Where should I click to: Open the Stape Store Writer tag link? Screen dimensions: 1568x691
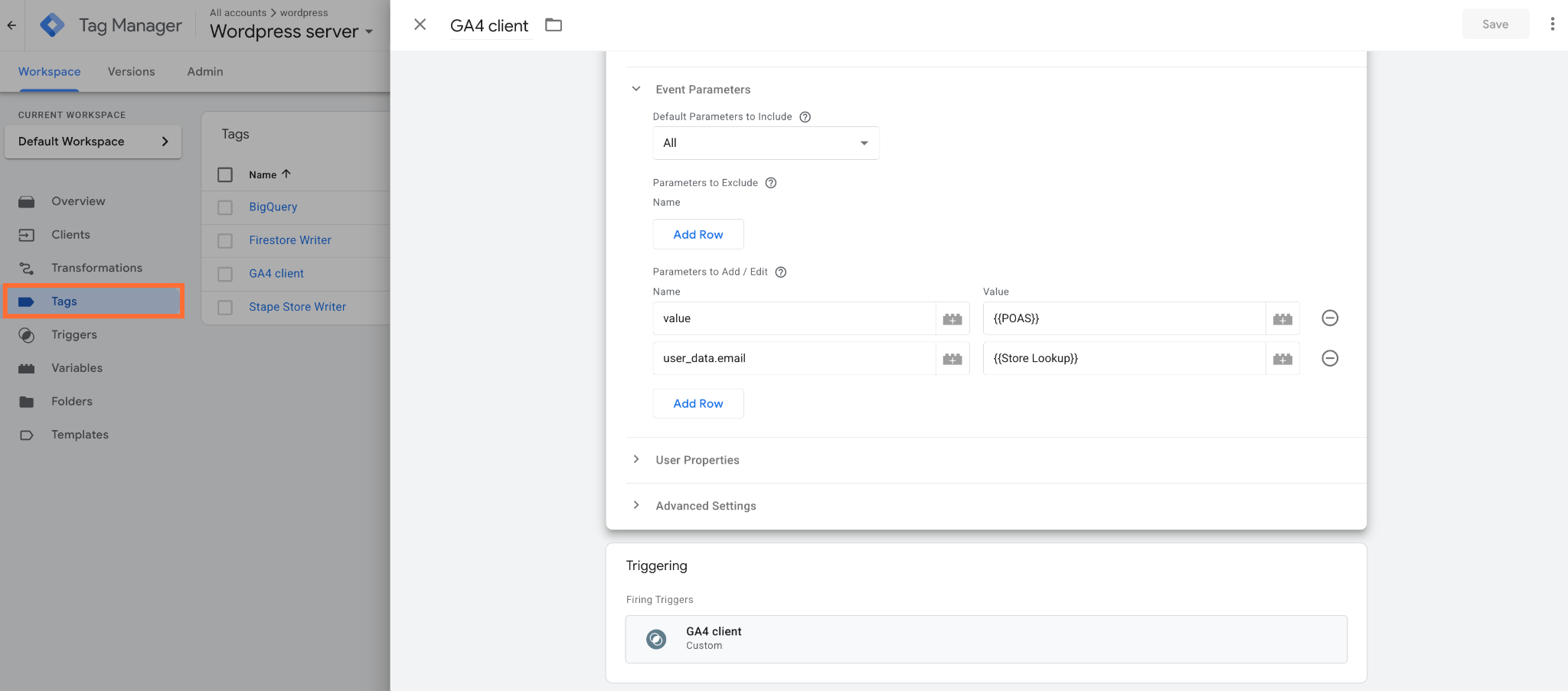click(297, 307)
